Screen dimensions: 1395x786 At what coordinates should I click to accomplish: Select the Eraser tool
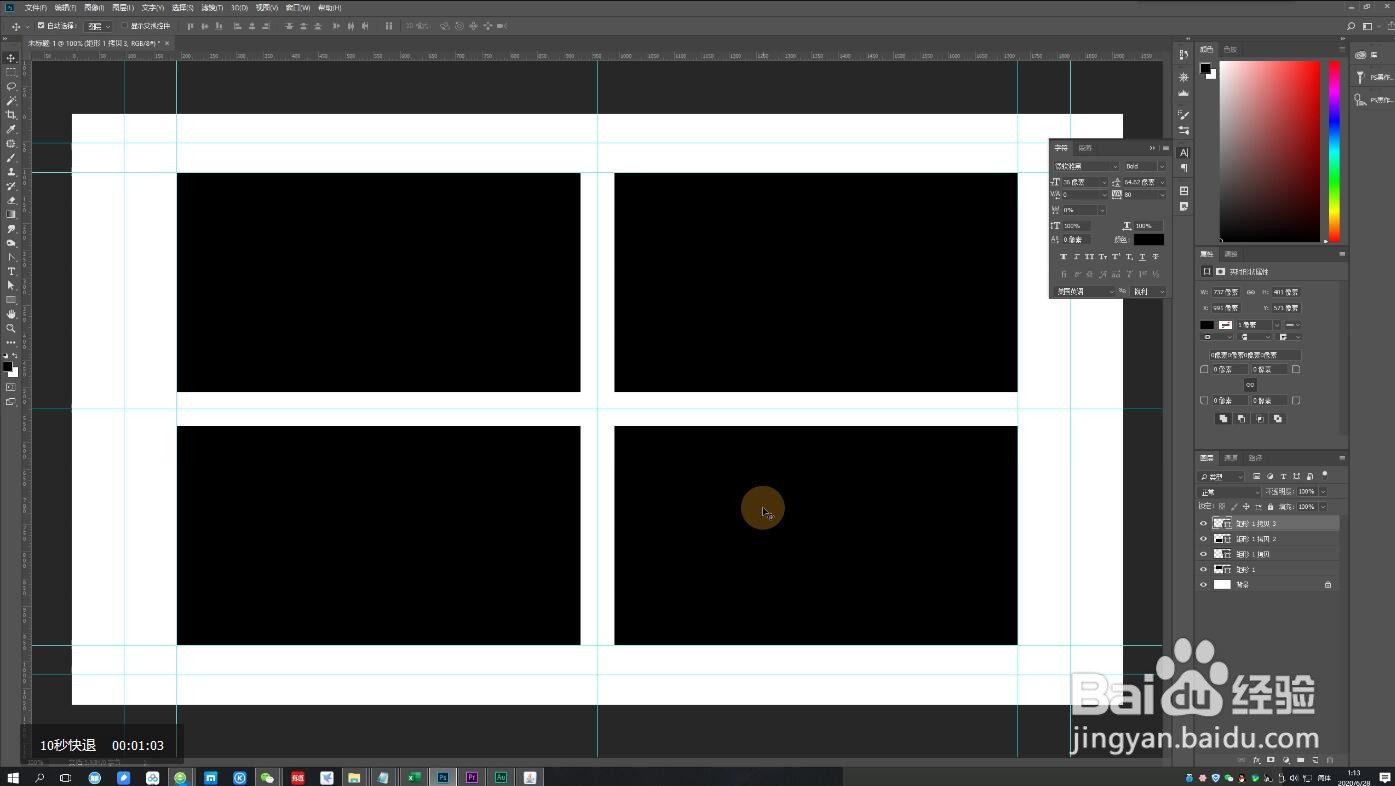(11, 200)
